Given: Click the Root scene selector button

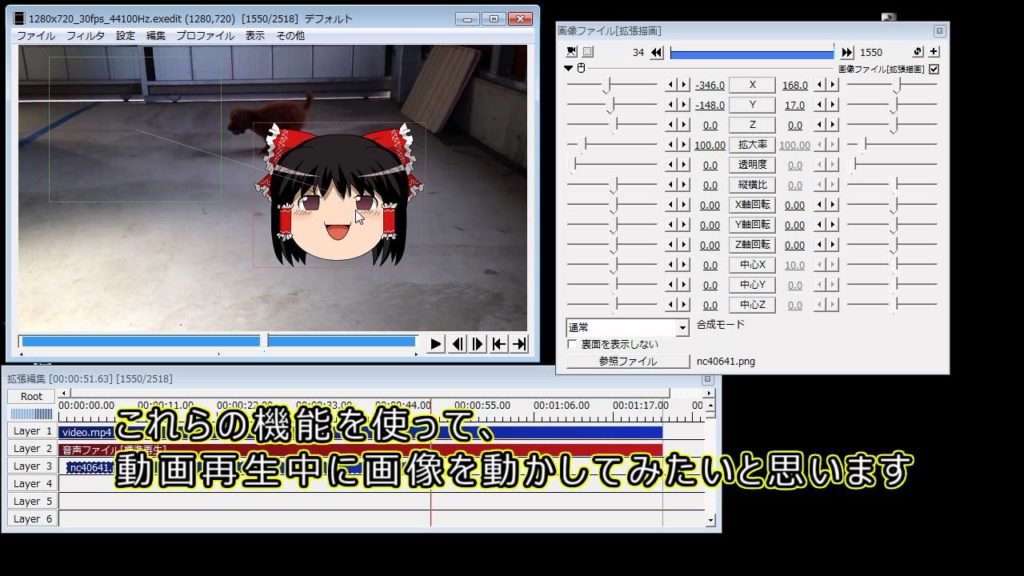Looking at the screenshot, I should tap(32, 396).
